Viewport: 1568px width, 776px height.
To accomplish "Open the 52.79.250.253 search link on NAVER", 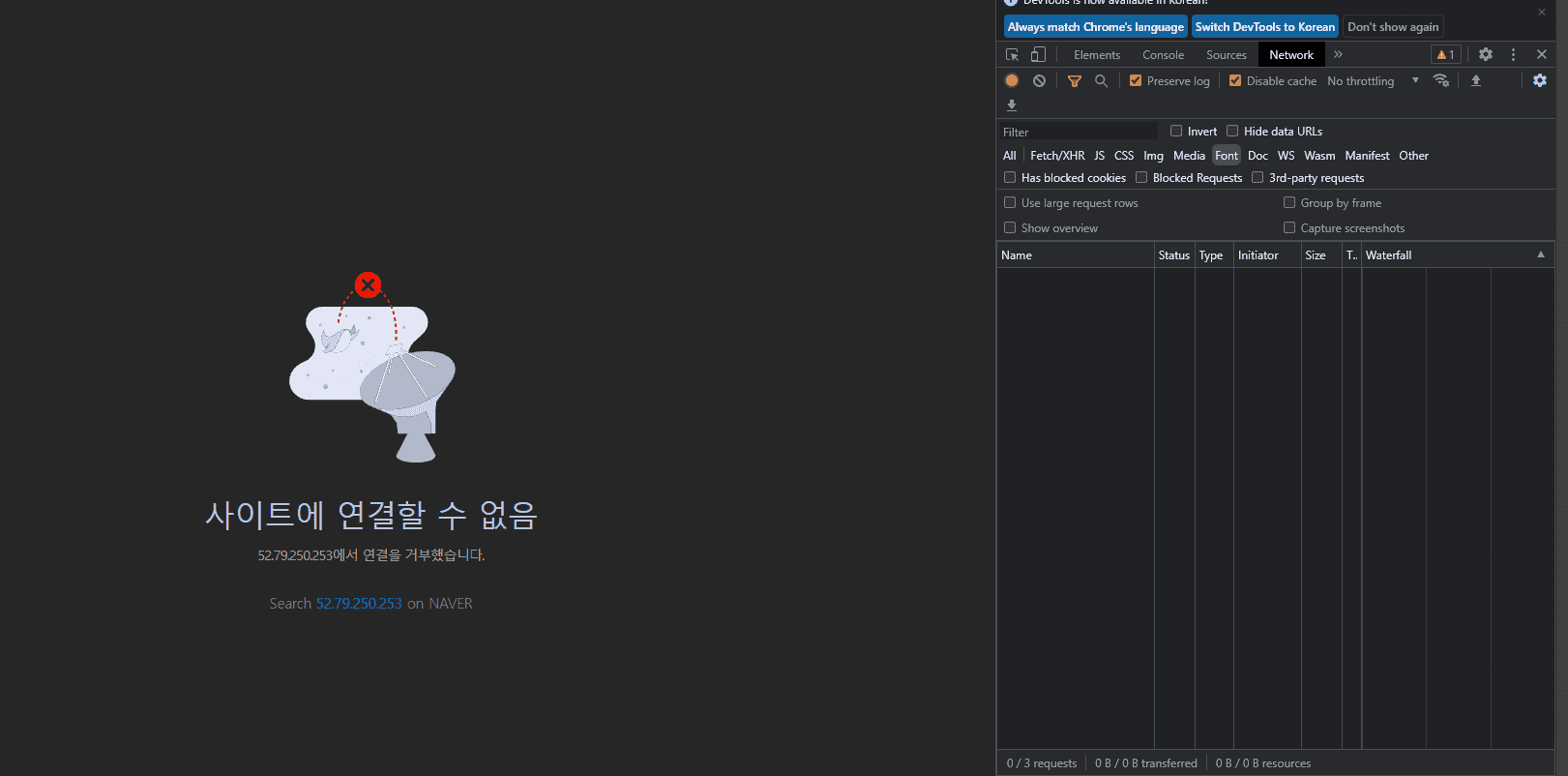I will pos(359,604).
